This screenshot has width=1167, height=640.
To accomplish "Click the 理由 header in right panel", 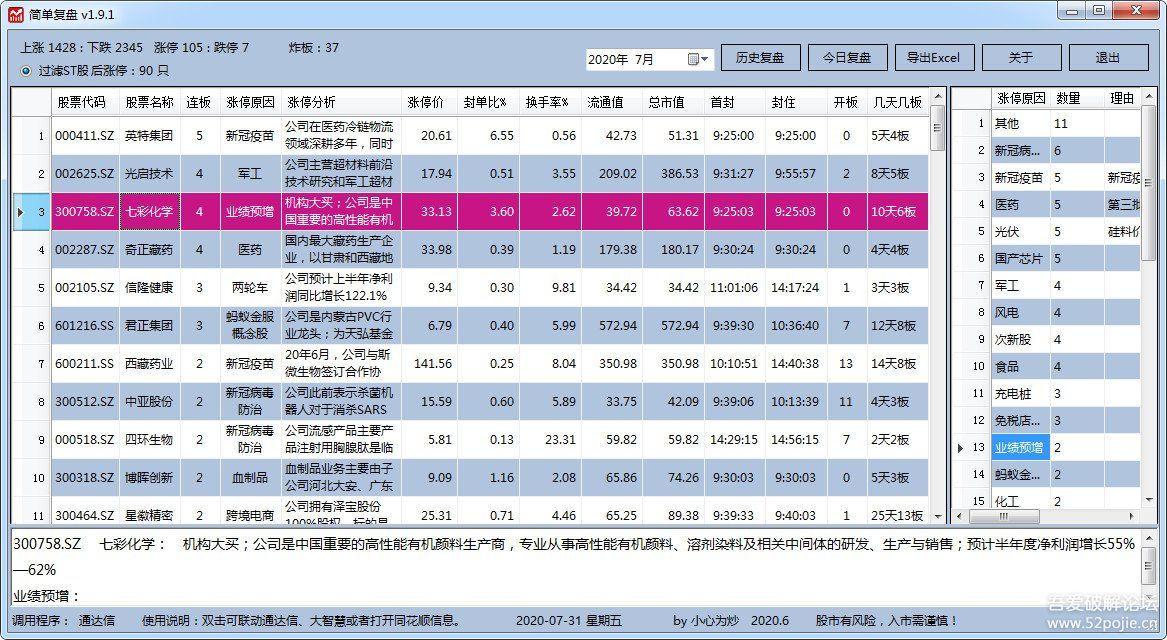I will point(1122,98).
